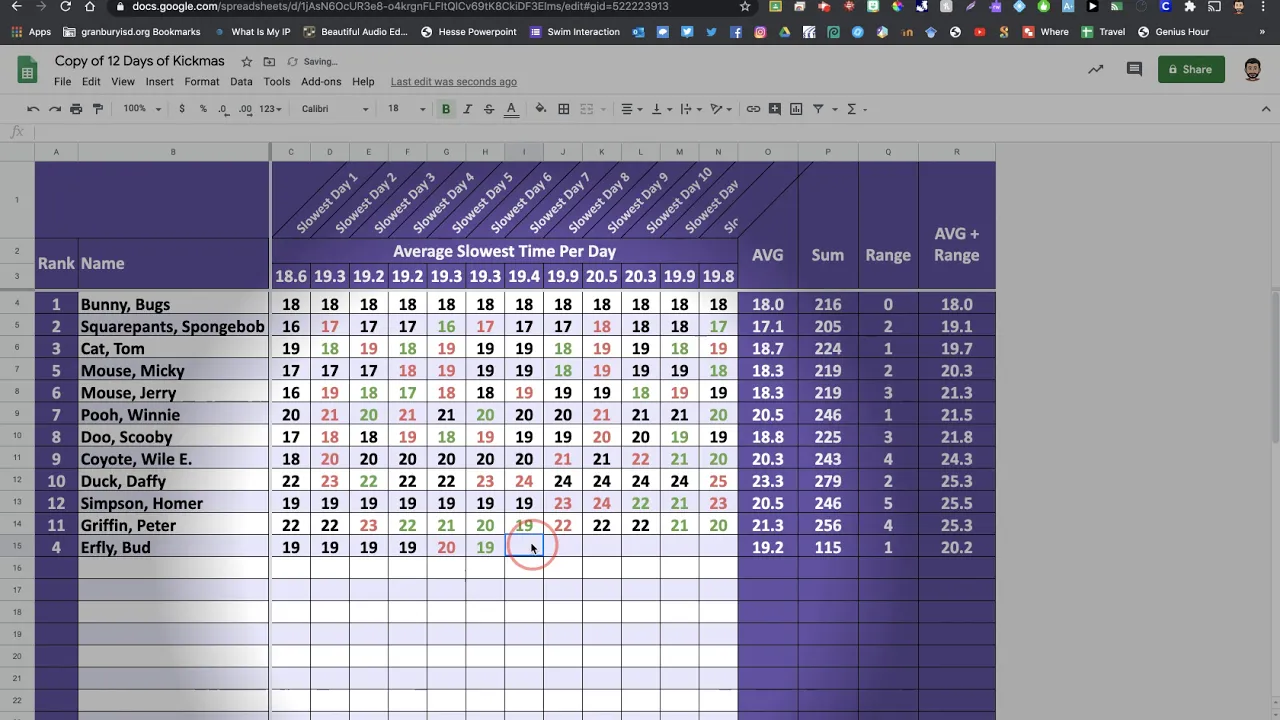Go to Sheets home icon

point(27,70)
